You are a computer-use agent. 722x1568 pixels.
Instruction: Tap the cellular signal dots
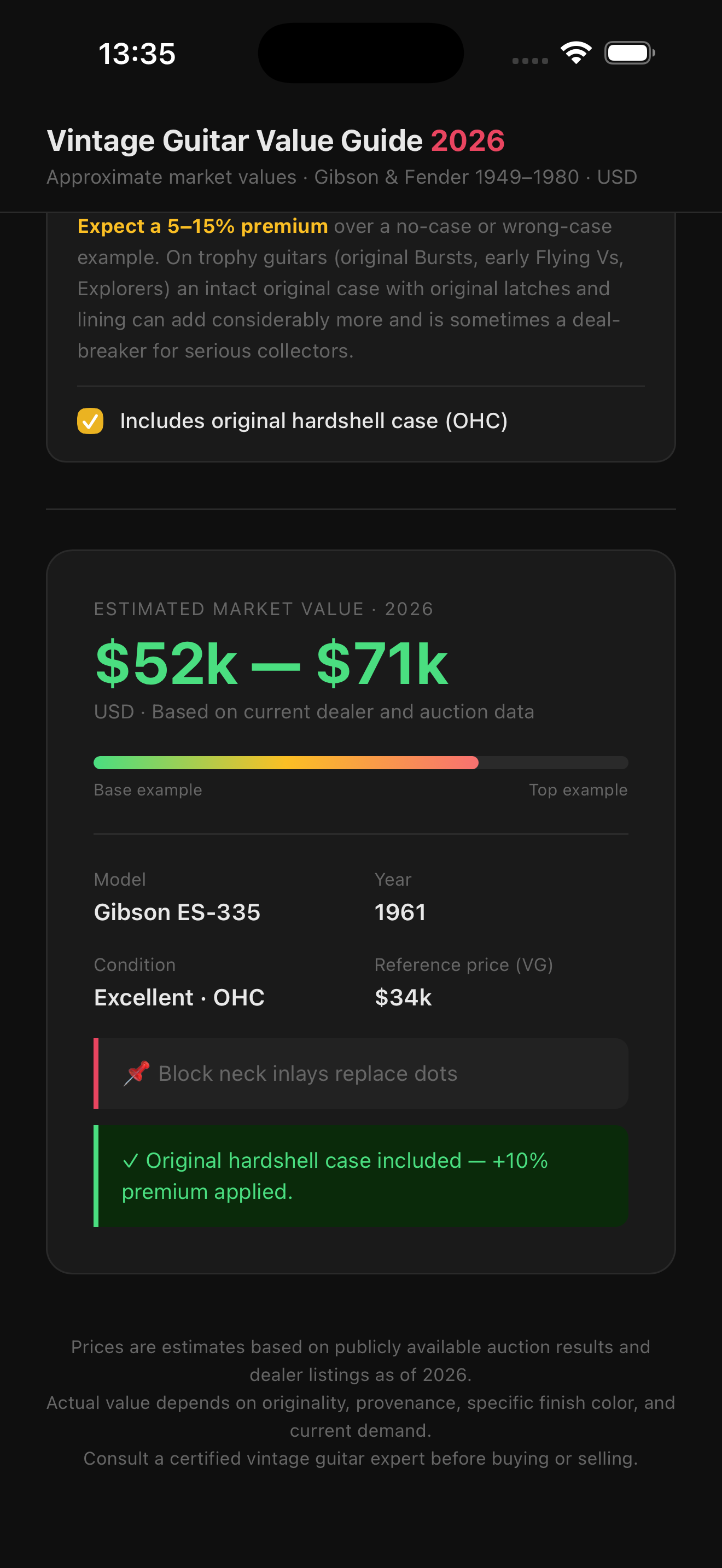[530, 60]
